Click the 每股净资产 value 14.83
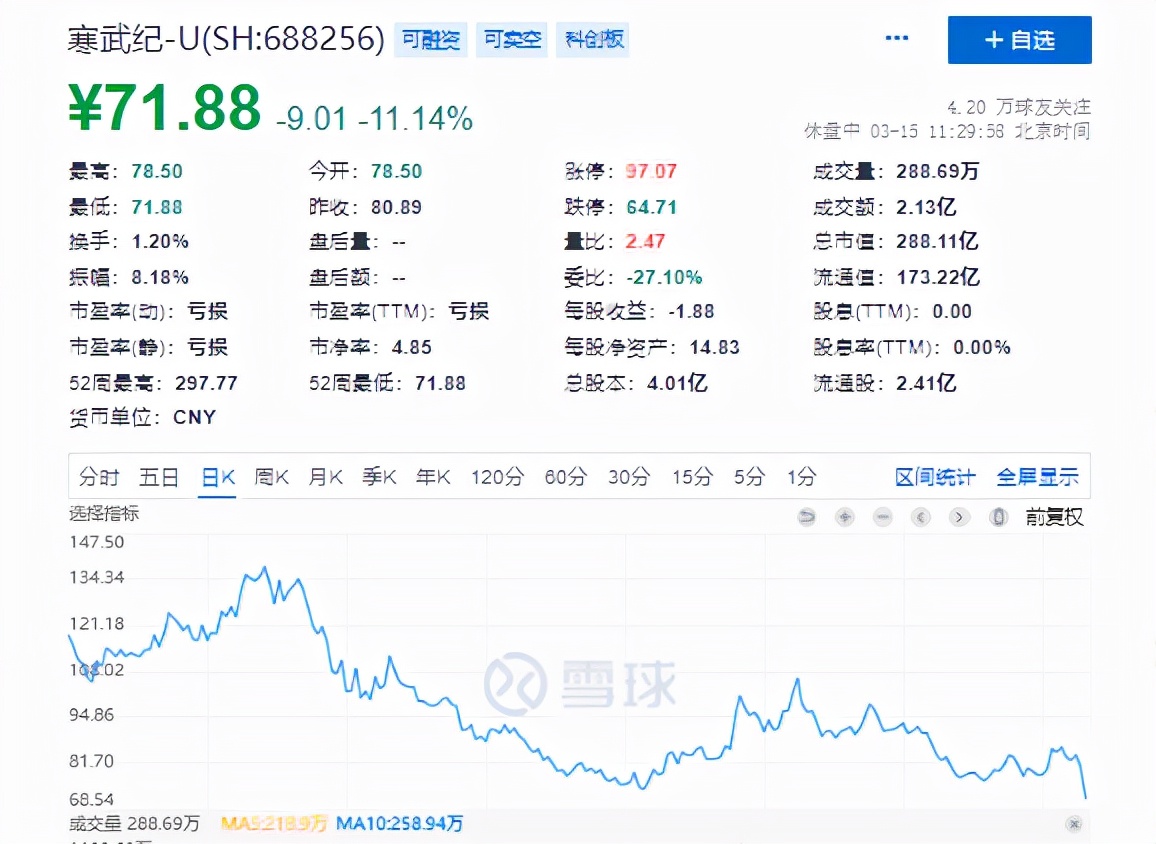The image size is (1156, 844). [x=714, y=347]
